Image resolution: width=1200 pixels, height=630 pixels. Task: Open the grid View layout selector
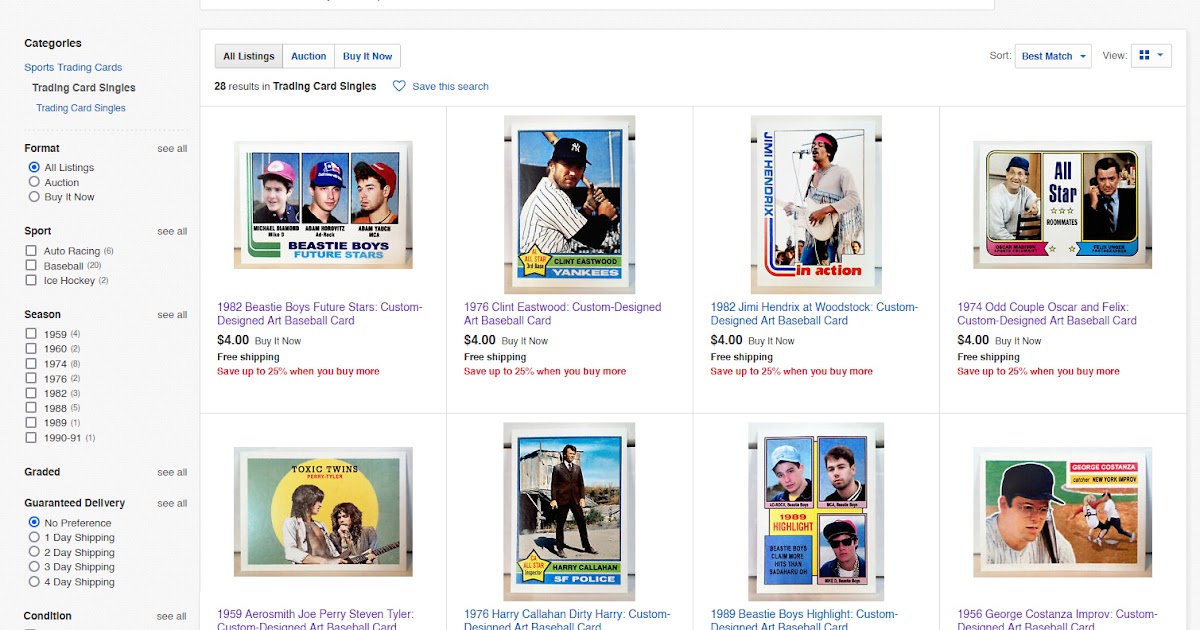click(1151, 56)
